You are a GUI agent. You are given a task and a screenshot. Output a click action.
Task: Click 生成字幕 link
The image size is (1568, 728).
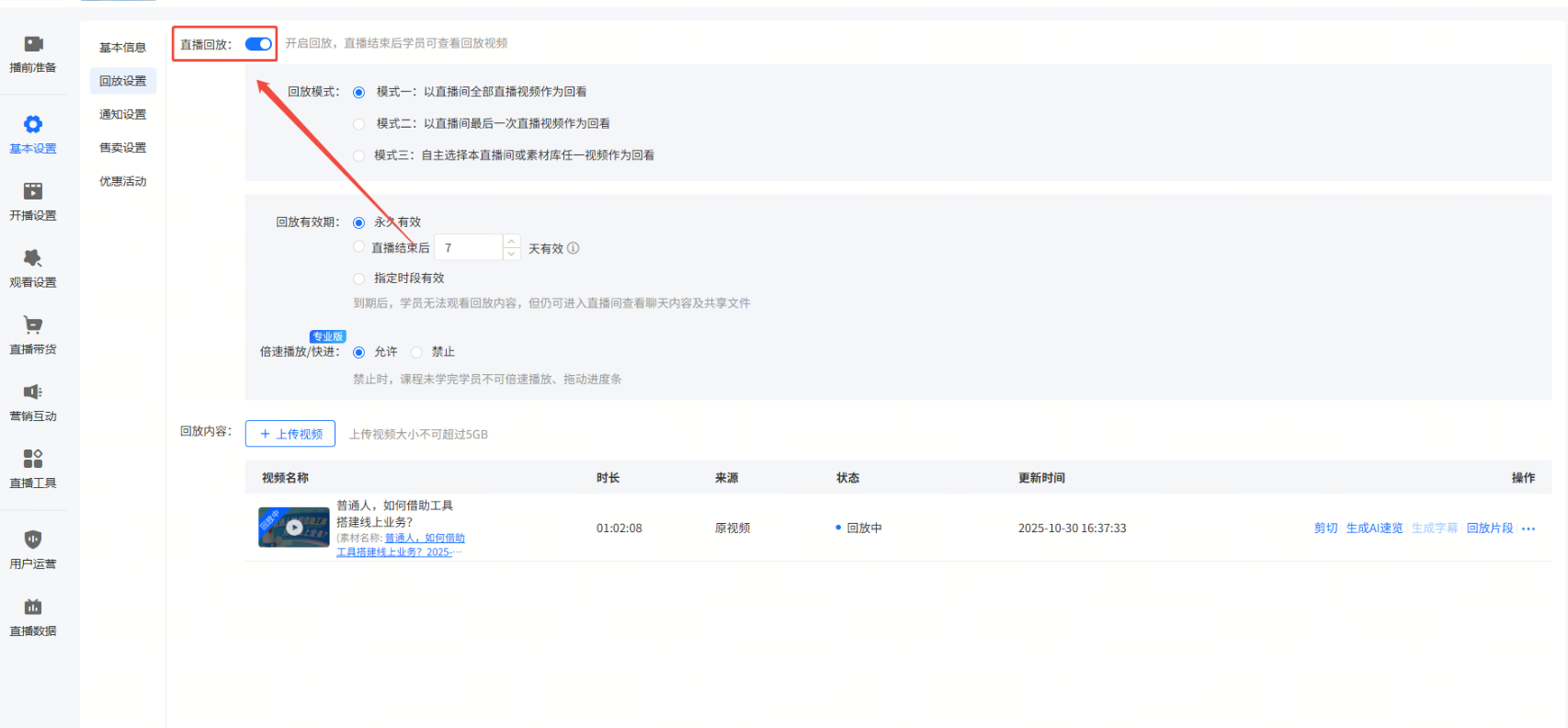coord(1435,529)
